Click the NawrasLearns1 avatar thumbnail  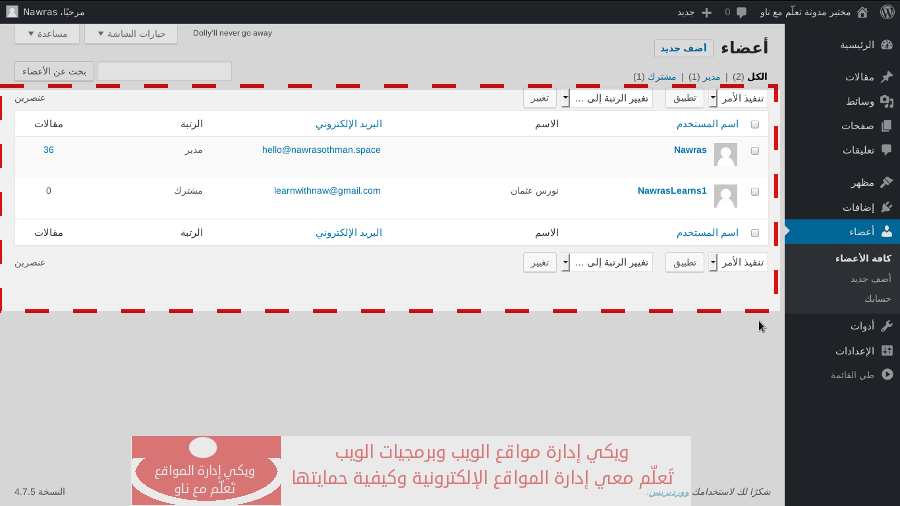[725, 195]
